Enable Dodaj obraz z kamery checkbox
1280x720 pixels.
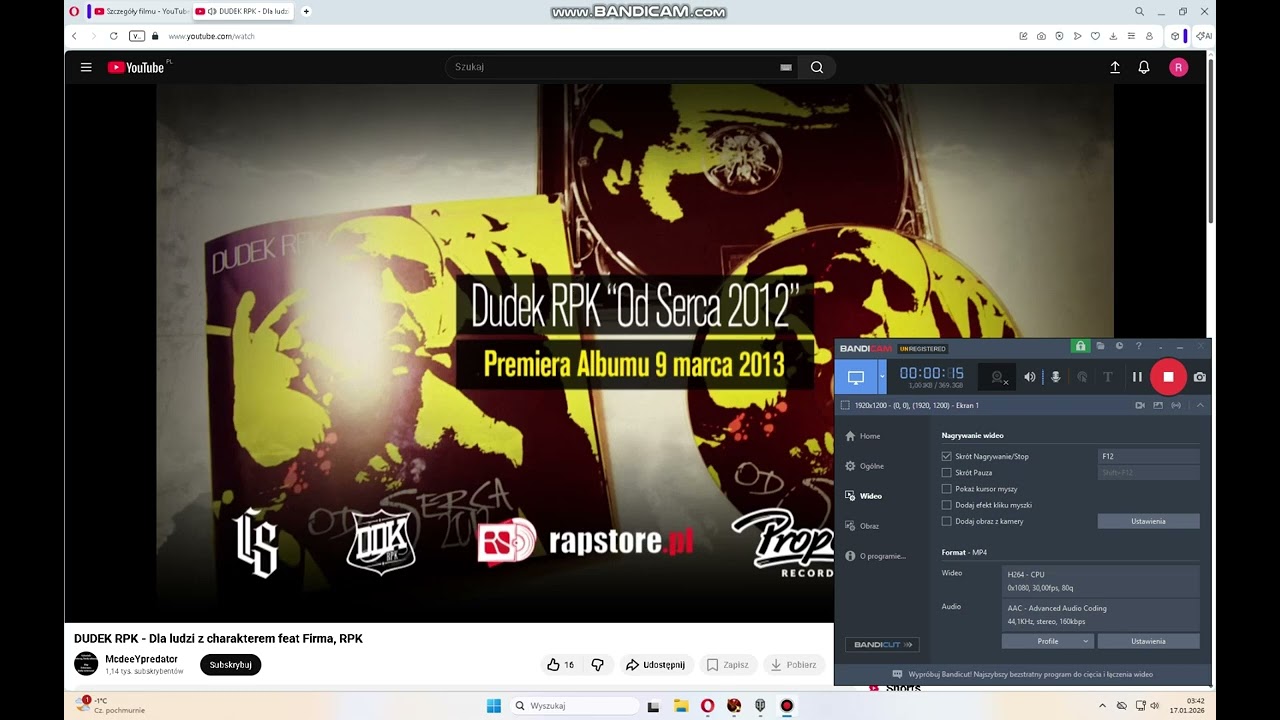click(947, 521)
